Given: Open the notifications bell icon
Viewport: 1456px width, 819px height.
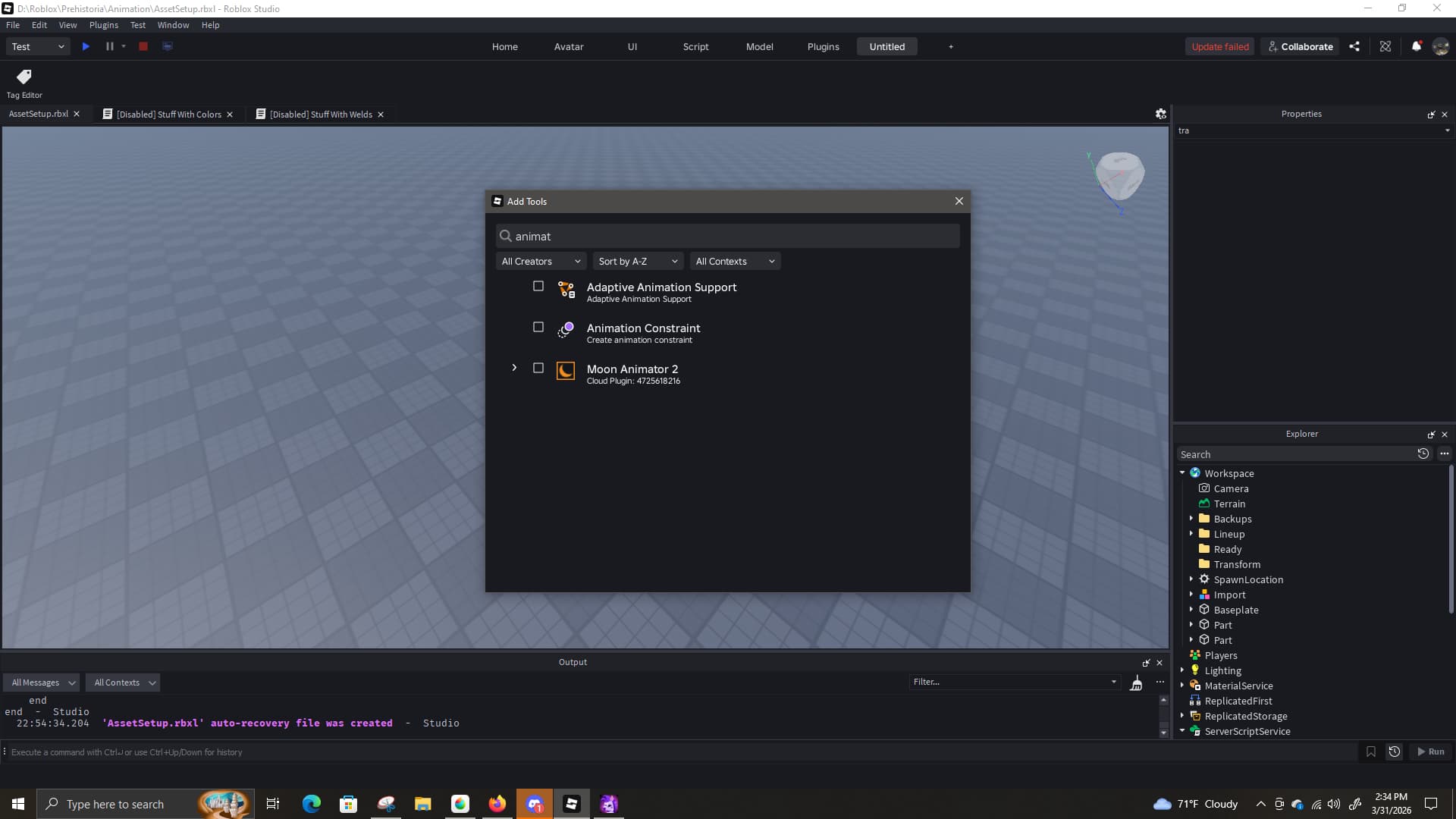Looking at the screenshot, I should coord(1416,46).
